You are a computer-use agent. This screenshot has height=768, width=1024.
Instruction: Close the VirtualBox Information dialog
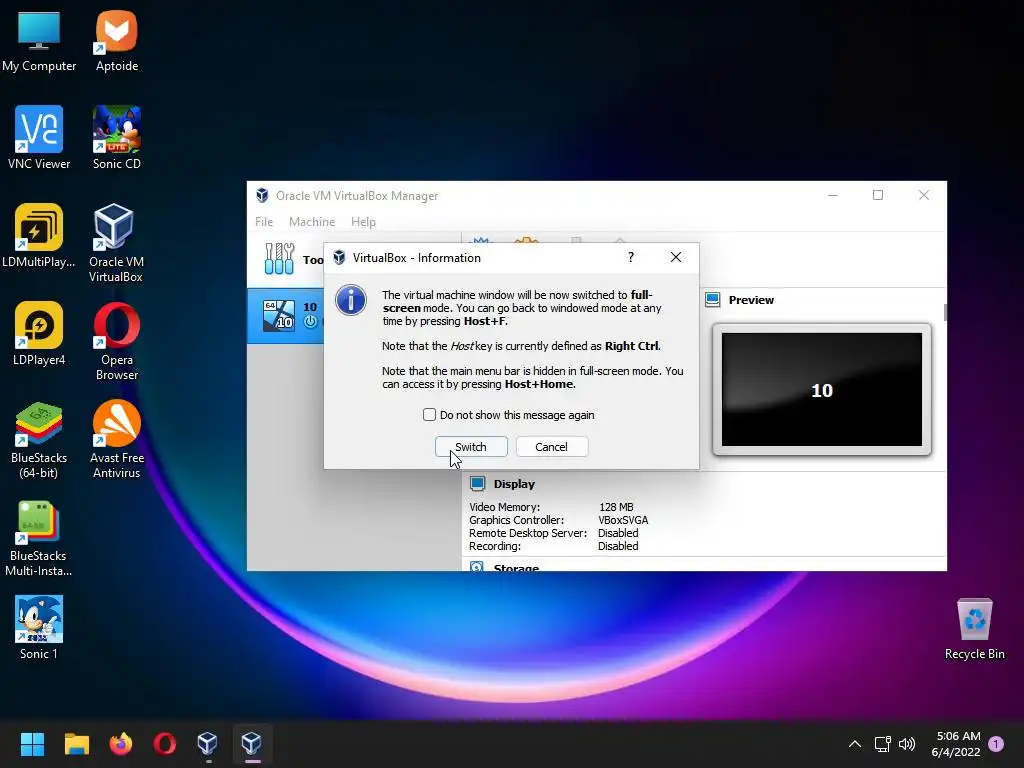(x=676, y=257)
